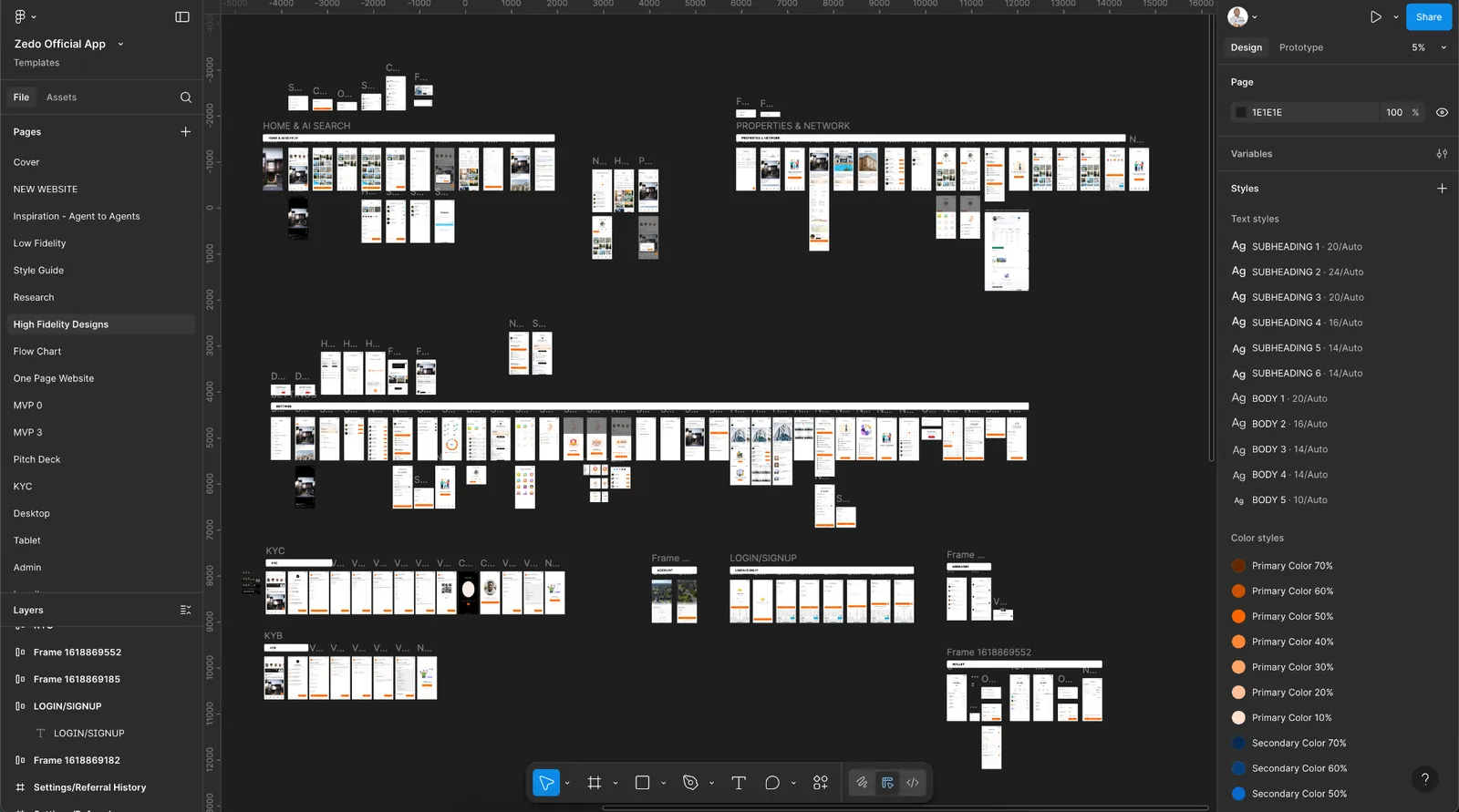Select Primary Color 30% swatch

pyautogui.click(x=1238, y=667)
